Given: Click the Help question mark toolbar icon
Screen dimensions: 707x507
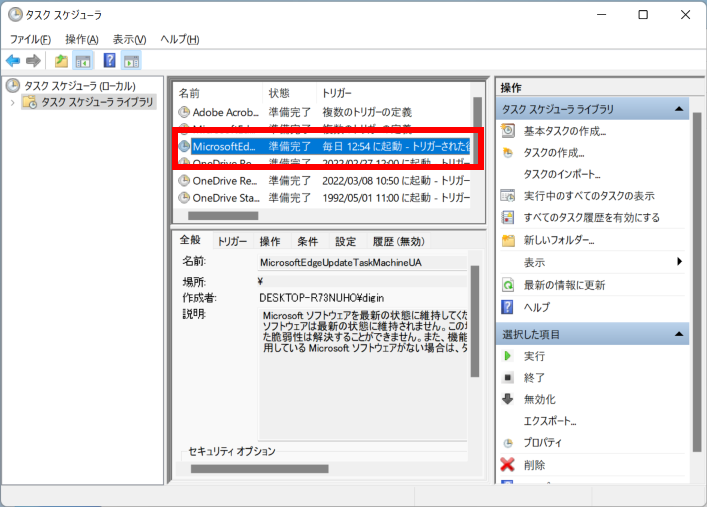Looking at the screenshot, I should (110, 60).
